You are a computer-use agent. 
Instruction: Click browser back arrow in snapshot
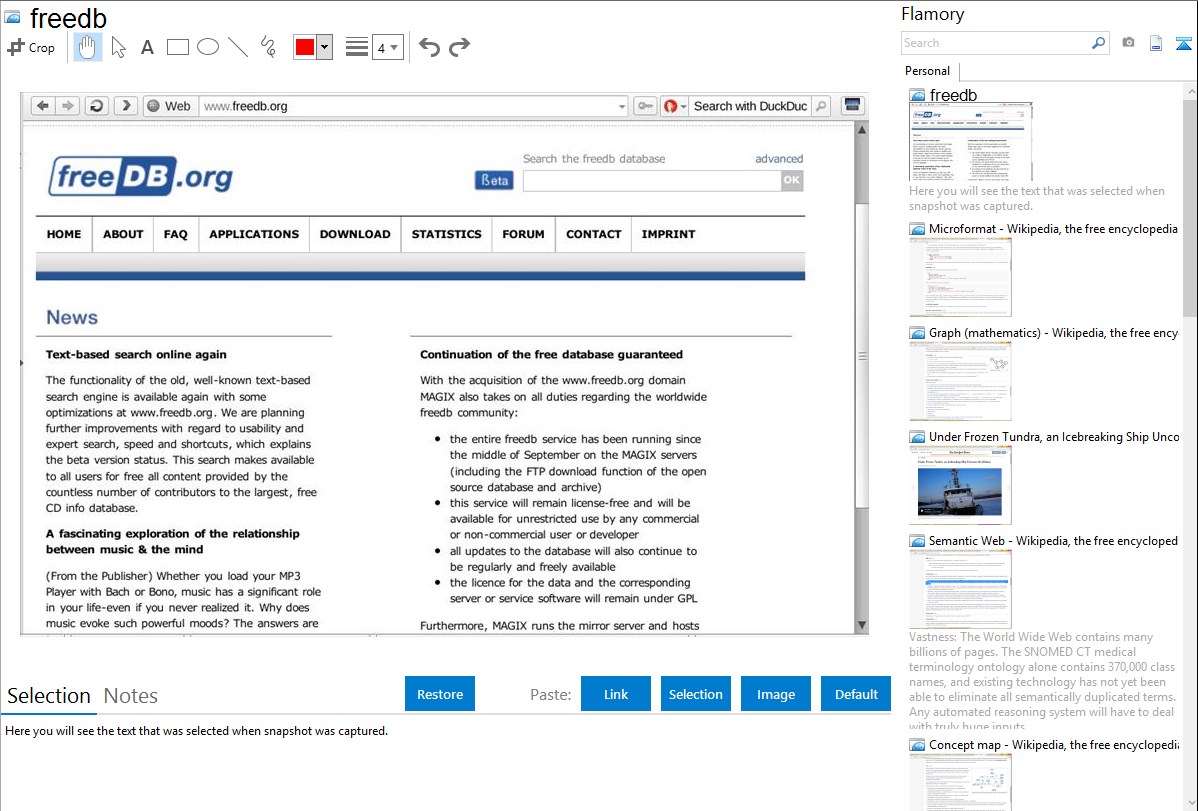pyautogui.click(x=43, y=105)
